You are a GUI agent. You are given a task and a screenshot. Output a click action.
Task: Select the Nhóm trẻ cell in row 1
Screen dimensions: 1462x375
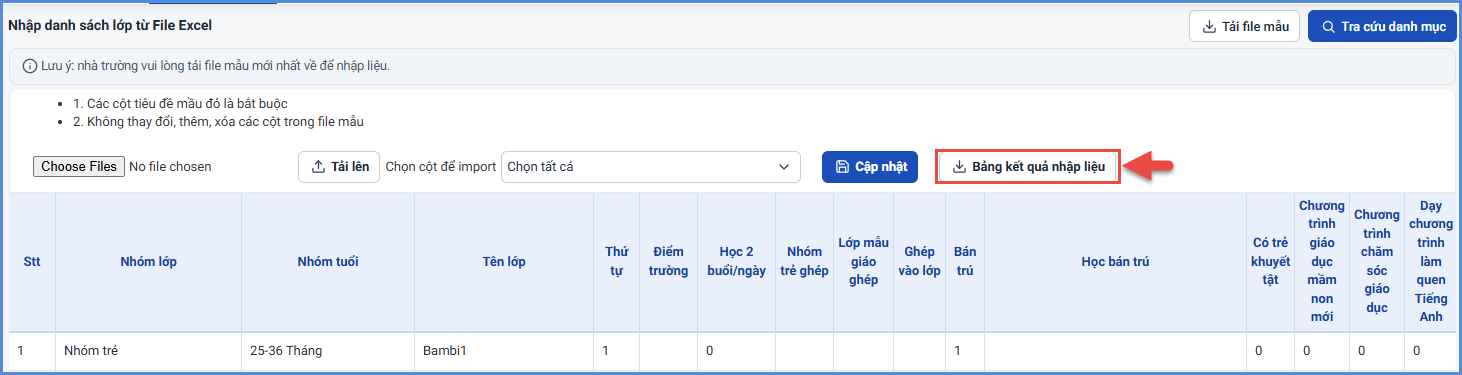pyautogui.click(x=148, y=351)
